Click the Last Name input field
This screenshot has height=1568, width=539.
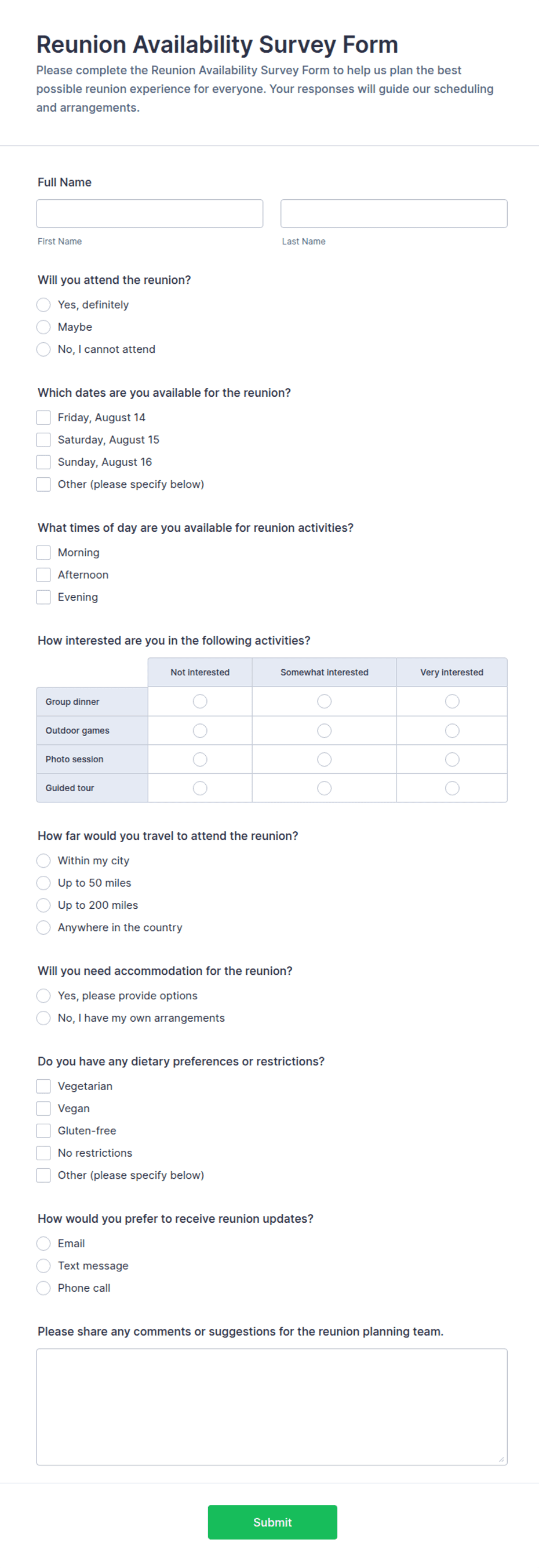pos(394,214)
